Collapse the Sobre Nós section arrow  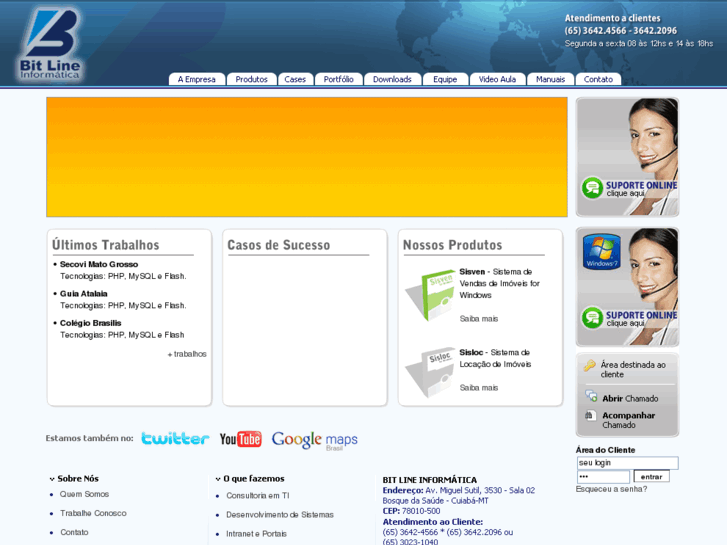pyautogui.click(x=52, y=479)
